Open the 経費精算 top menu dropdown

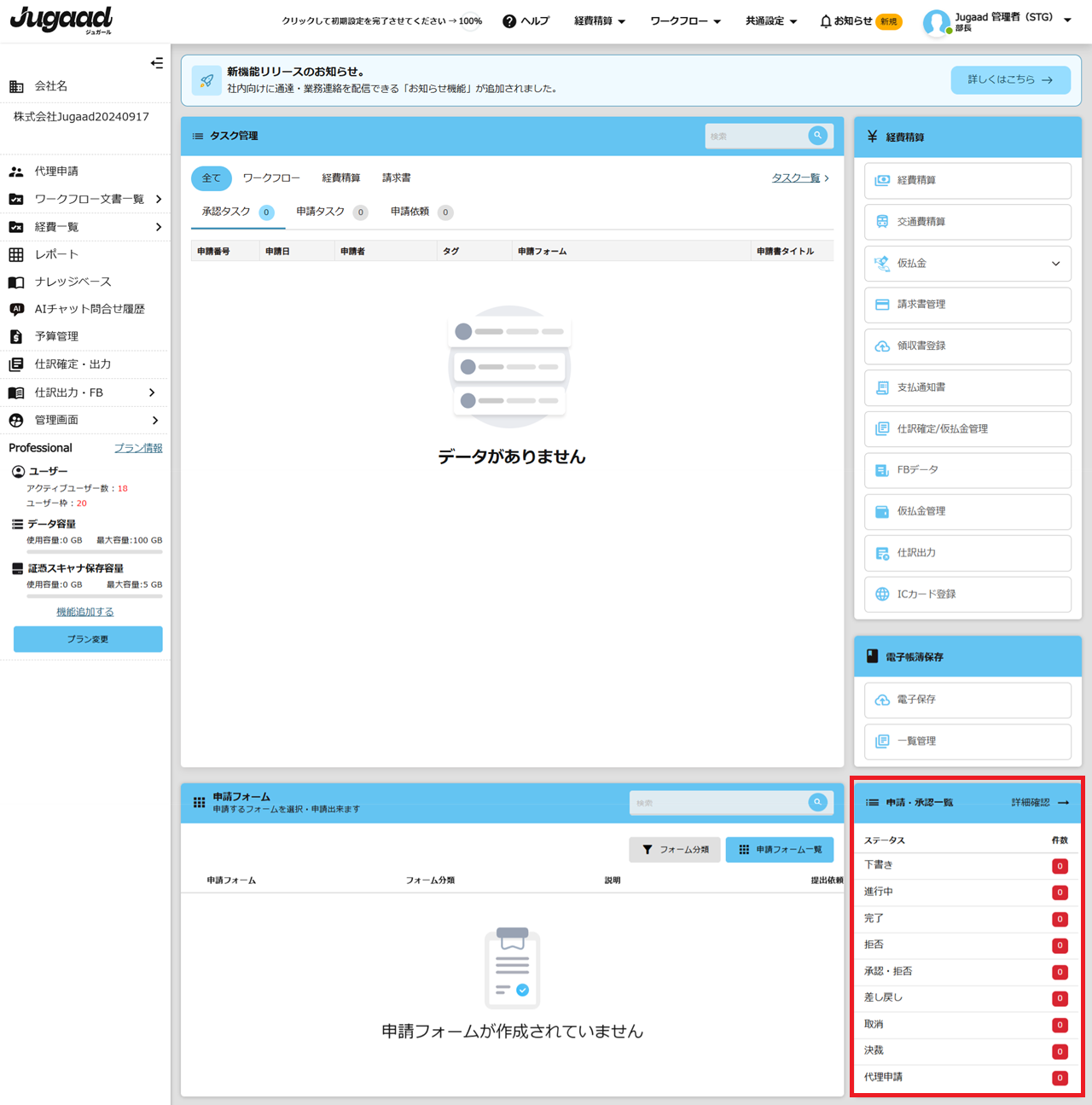click(600, 21)
